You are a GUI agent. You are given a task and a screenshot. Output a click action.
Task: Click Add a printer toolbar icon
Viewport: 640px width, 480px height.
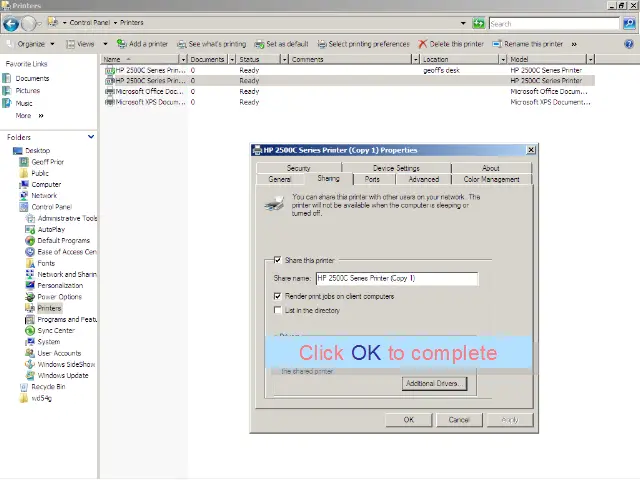[142, 44]
